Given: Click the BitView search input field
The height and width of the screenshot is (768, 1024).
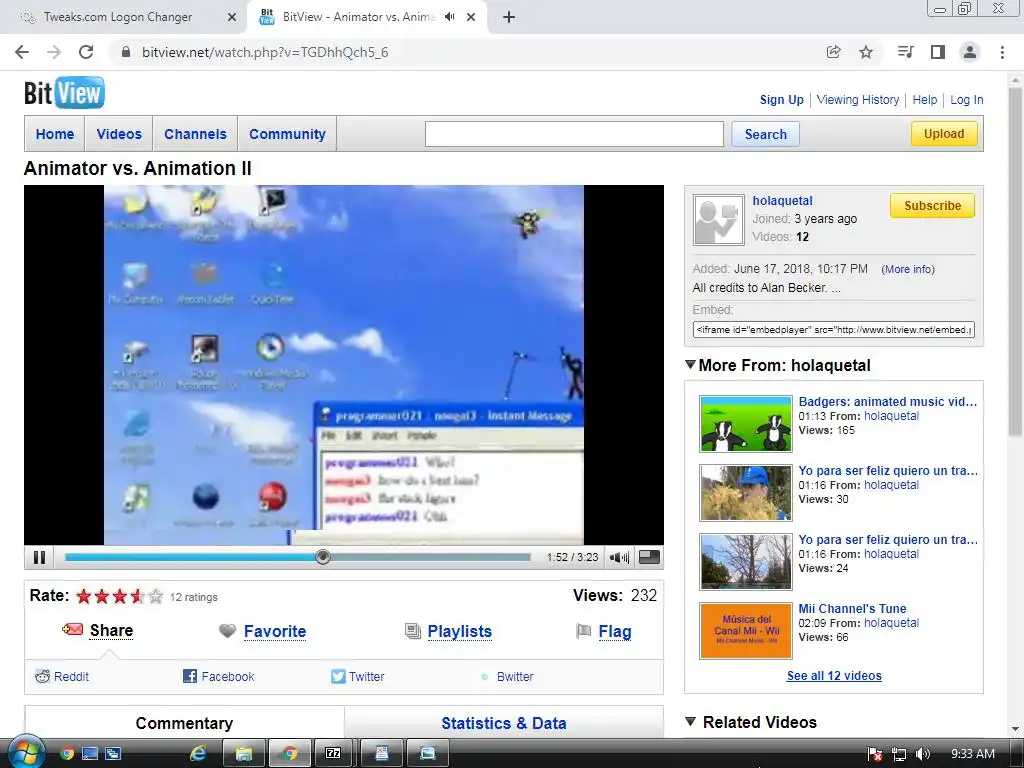Looking at the screenshot, I should (574, 134).
